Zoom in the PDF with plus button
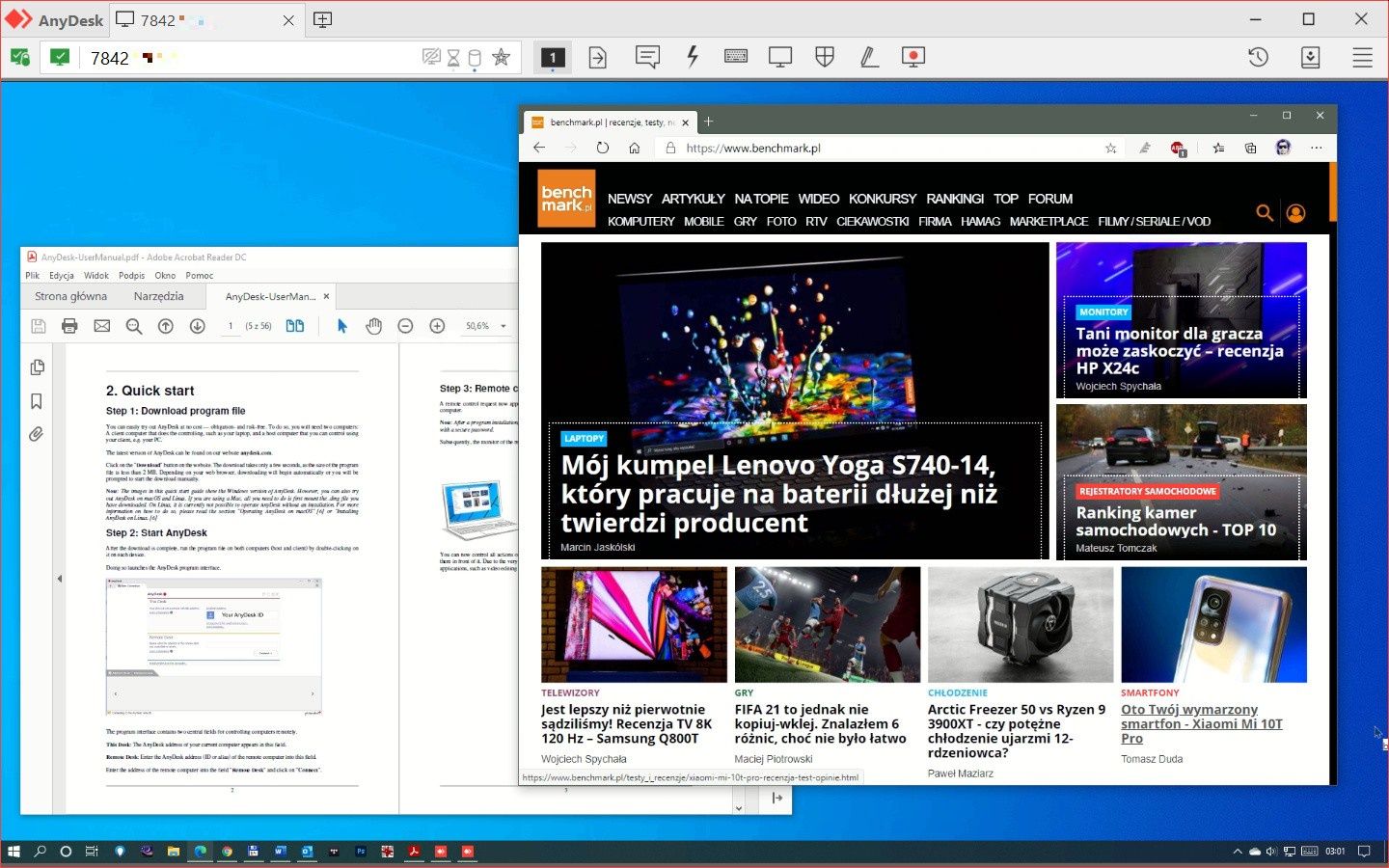The width and height of the screenshot is (1389, 868). click(437, 326)
